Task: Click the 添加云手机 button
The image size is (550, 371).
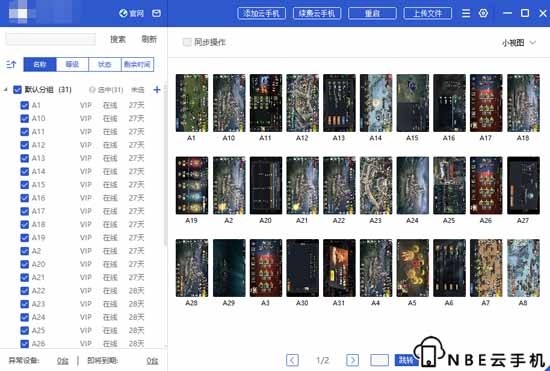Action: pos(262,13)
